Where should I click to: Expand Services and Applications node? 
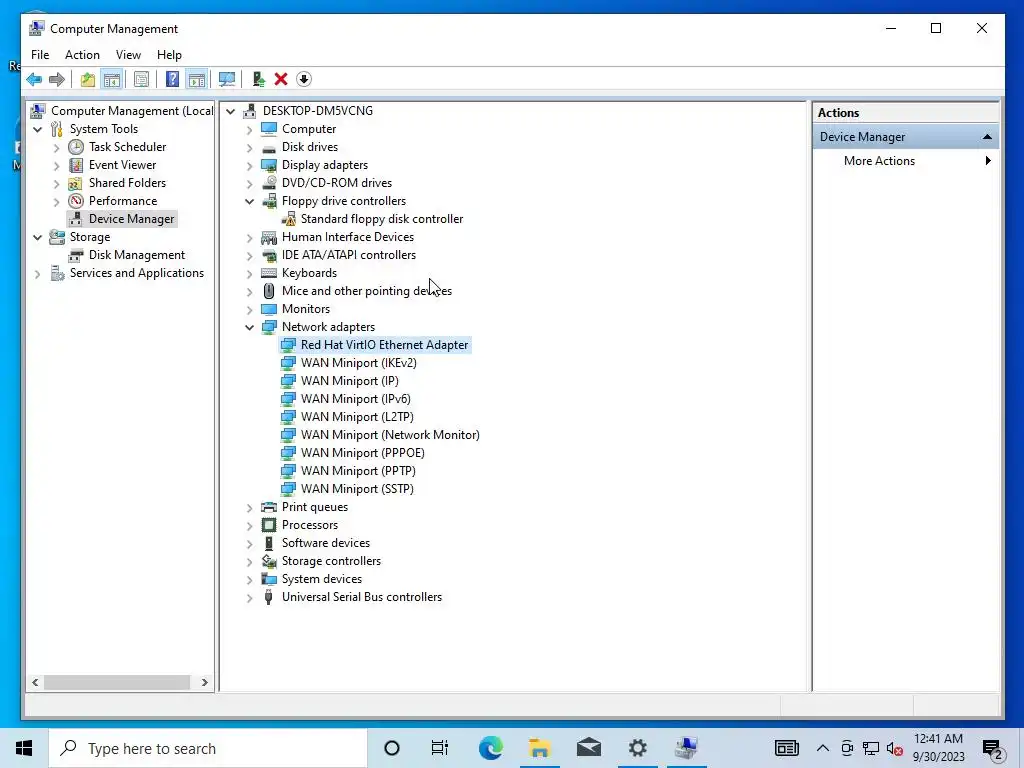pyautogui.click(x=38, y=274)
